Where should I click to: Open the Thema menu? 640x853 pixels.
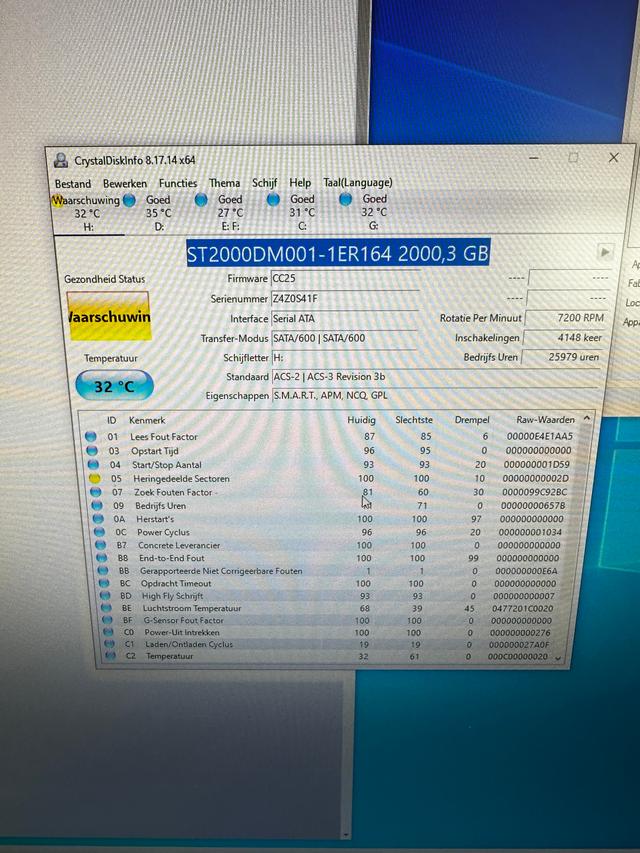[224, 183]
